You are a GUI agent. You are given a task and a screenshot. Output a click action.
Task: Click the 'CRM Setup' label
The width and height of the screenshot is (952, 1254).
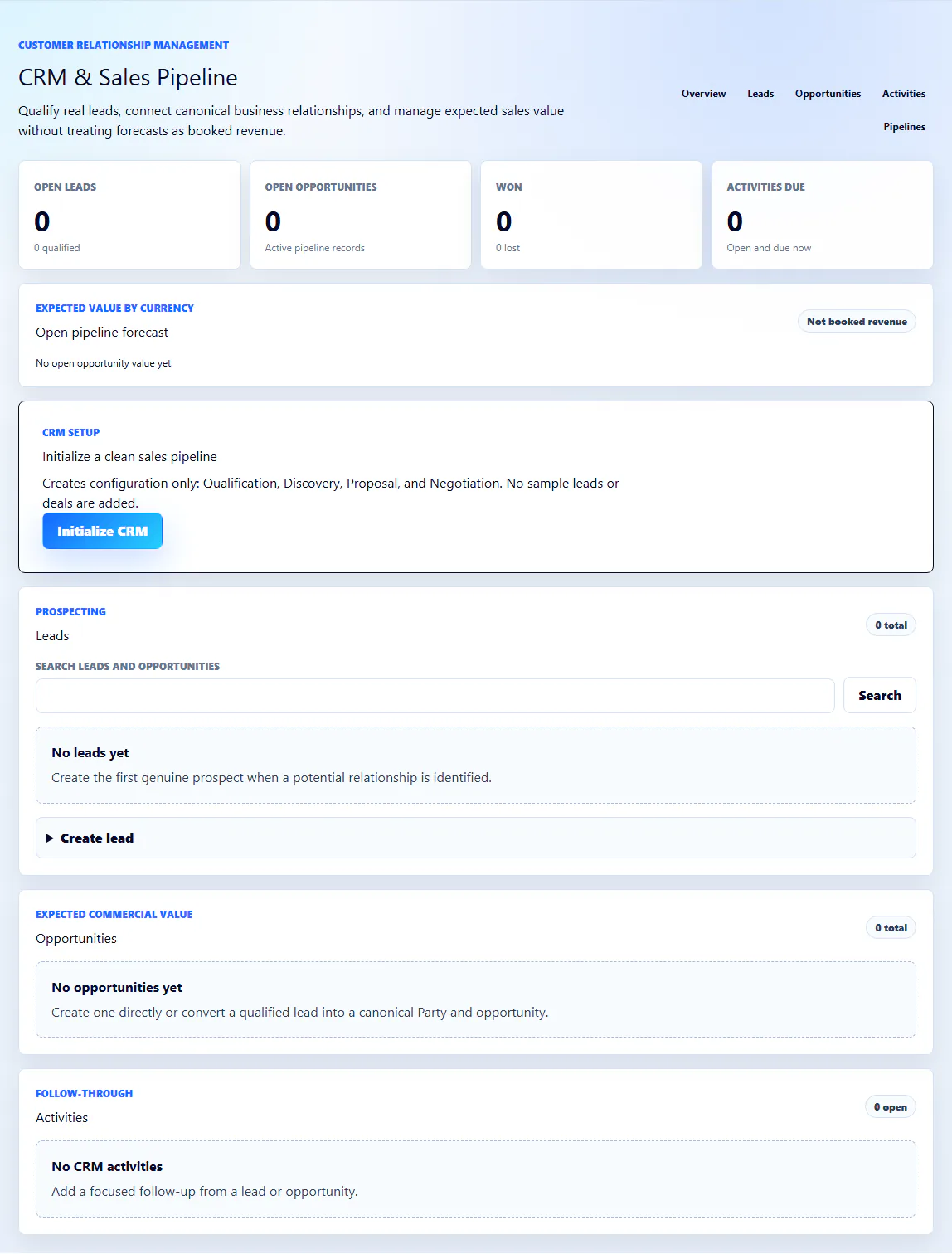(x=70, y=433)
